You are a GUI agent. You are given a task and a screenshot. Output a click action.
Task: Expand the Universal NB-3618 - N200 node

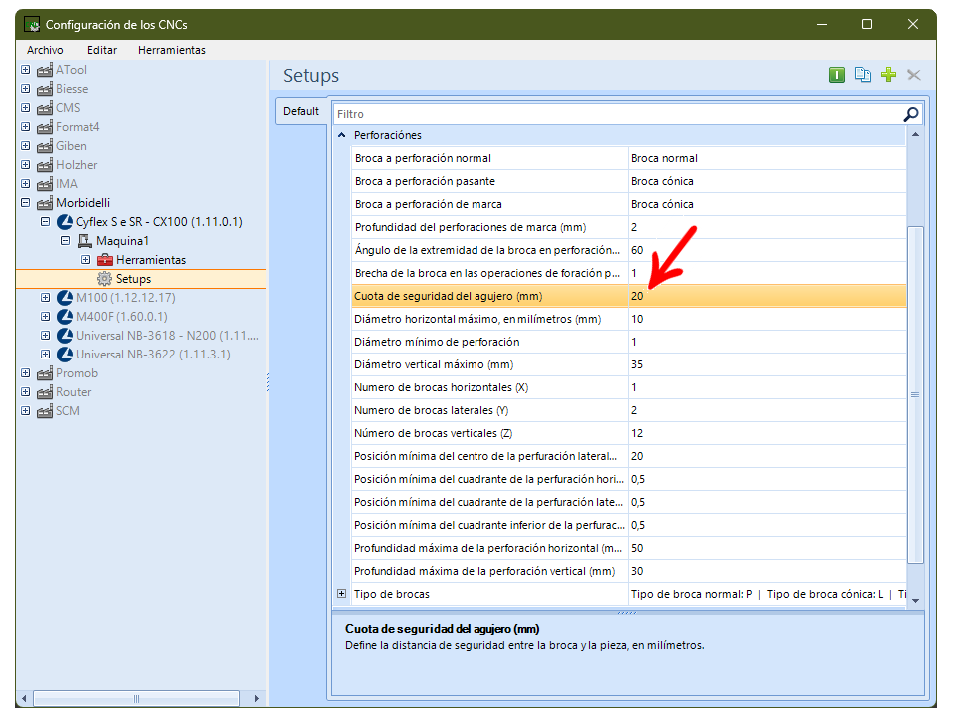pos(46,335)
